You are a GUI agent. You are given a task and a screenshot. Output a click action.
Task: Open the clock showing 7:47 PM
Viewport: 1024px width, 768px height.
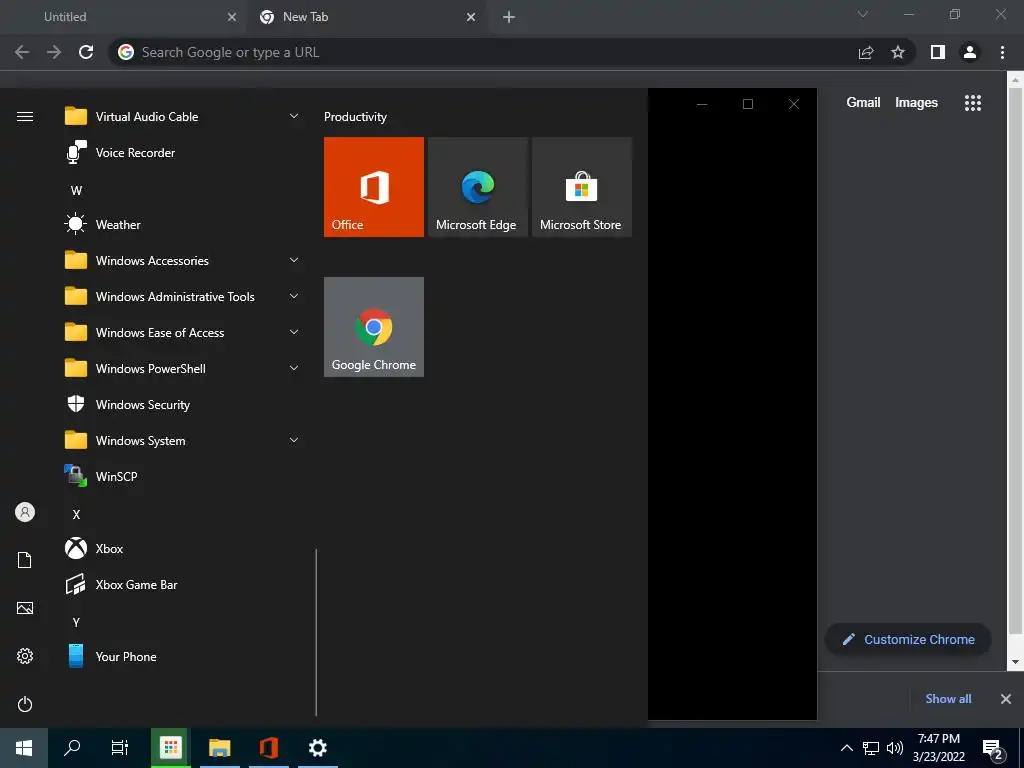coord(938,748)
